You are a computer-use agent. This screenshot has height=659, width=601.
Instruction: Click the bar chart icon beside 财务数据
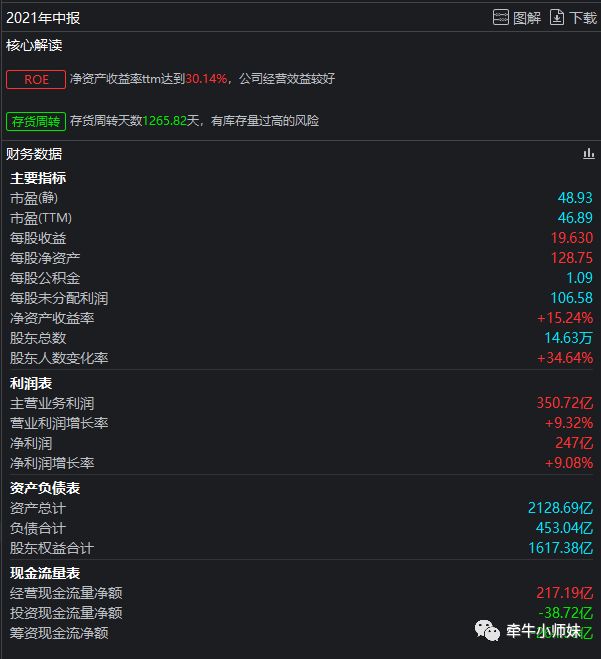pos(588,154)
